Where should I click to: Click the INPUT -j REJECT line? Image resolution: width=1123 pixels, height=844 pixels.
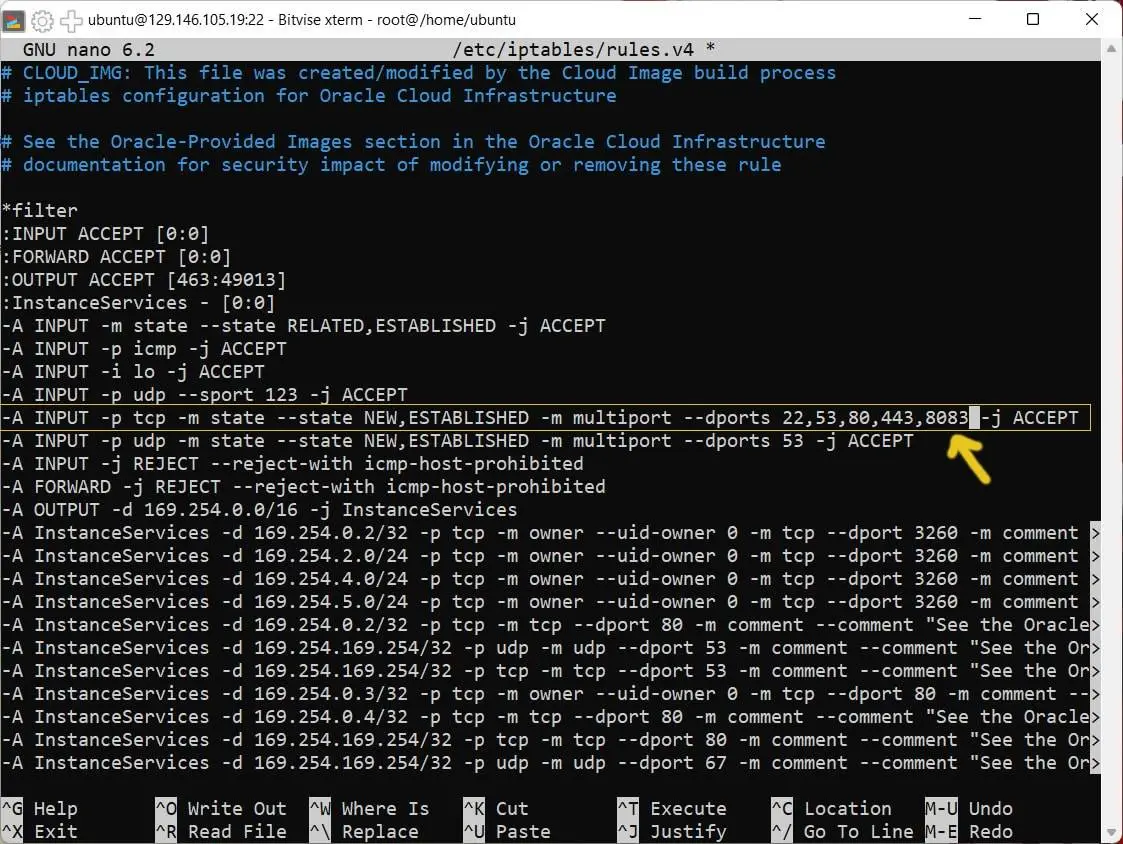(292, 464)
